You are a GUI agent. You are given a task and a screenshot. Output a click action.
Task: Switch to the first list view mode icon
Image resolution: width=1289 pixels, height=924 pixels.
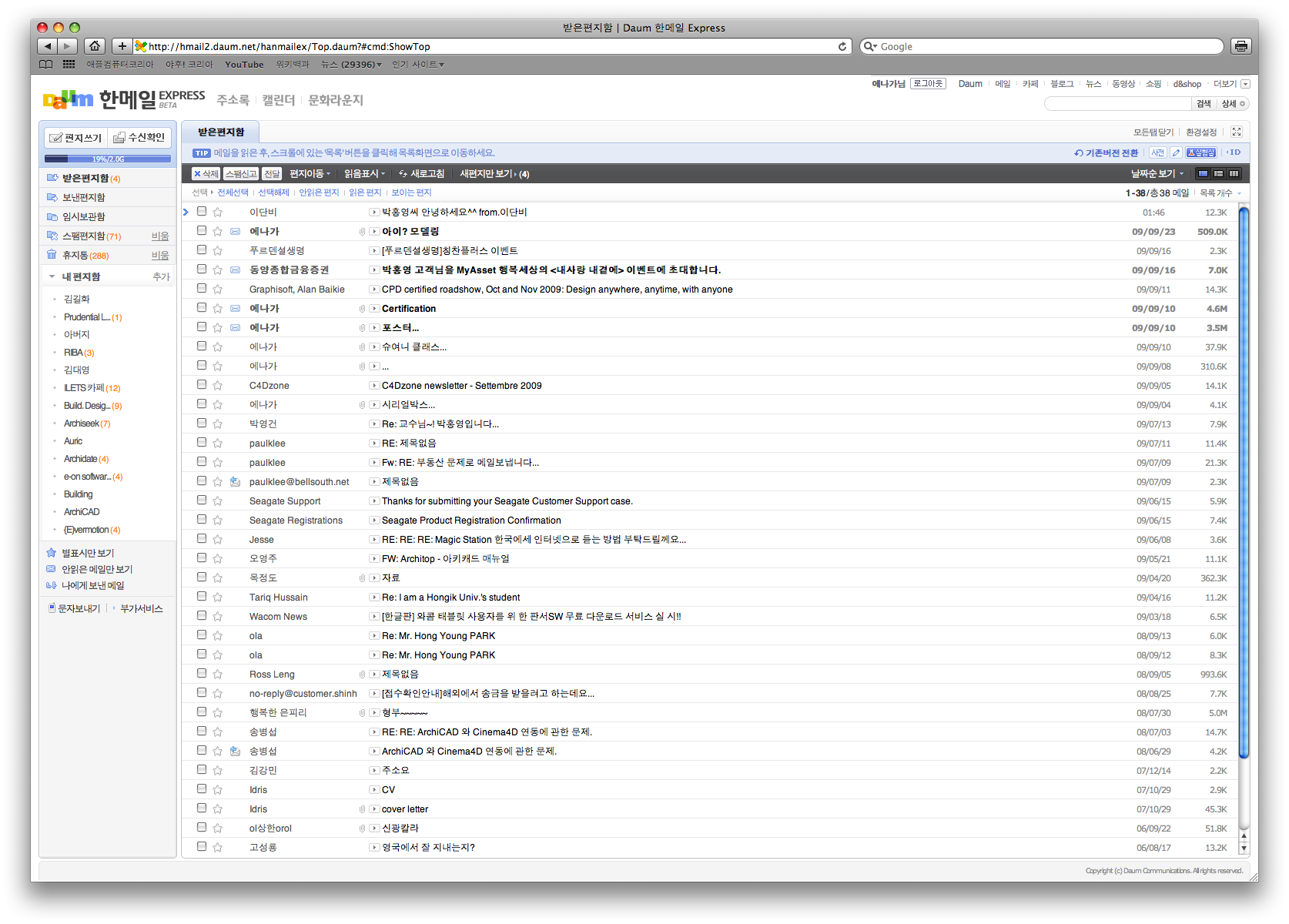[1204, 174]
